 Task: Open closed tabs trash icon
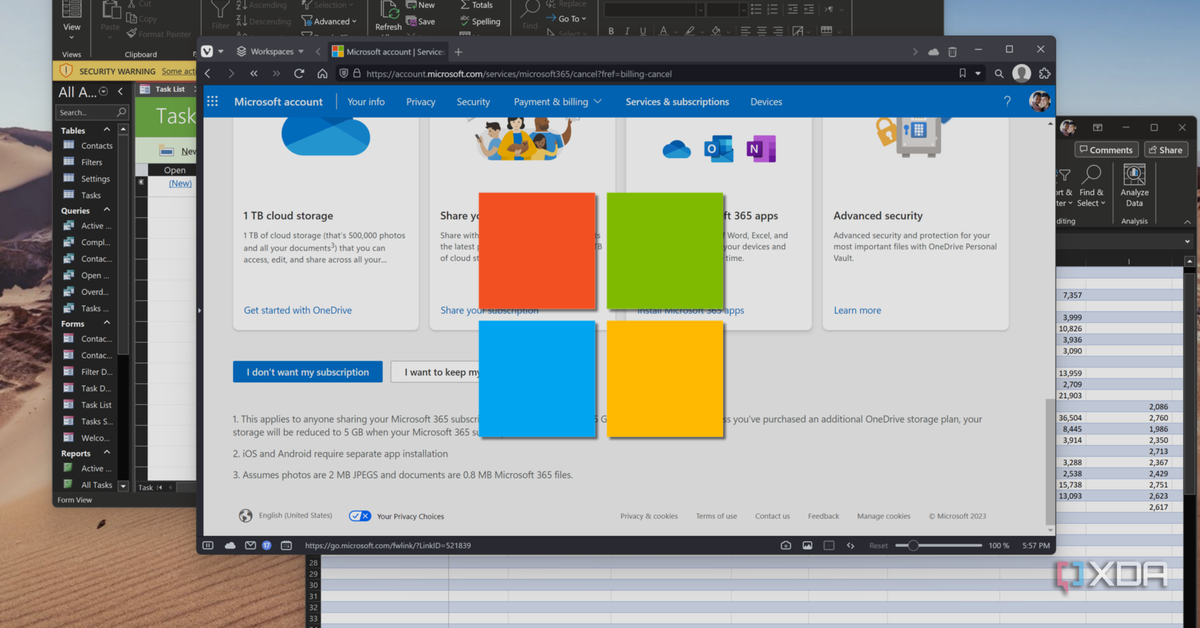(x=952, y=52)
